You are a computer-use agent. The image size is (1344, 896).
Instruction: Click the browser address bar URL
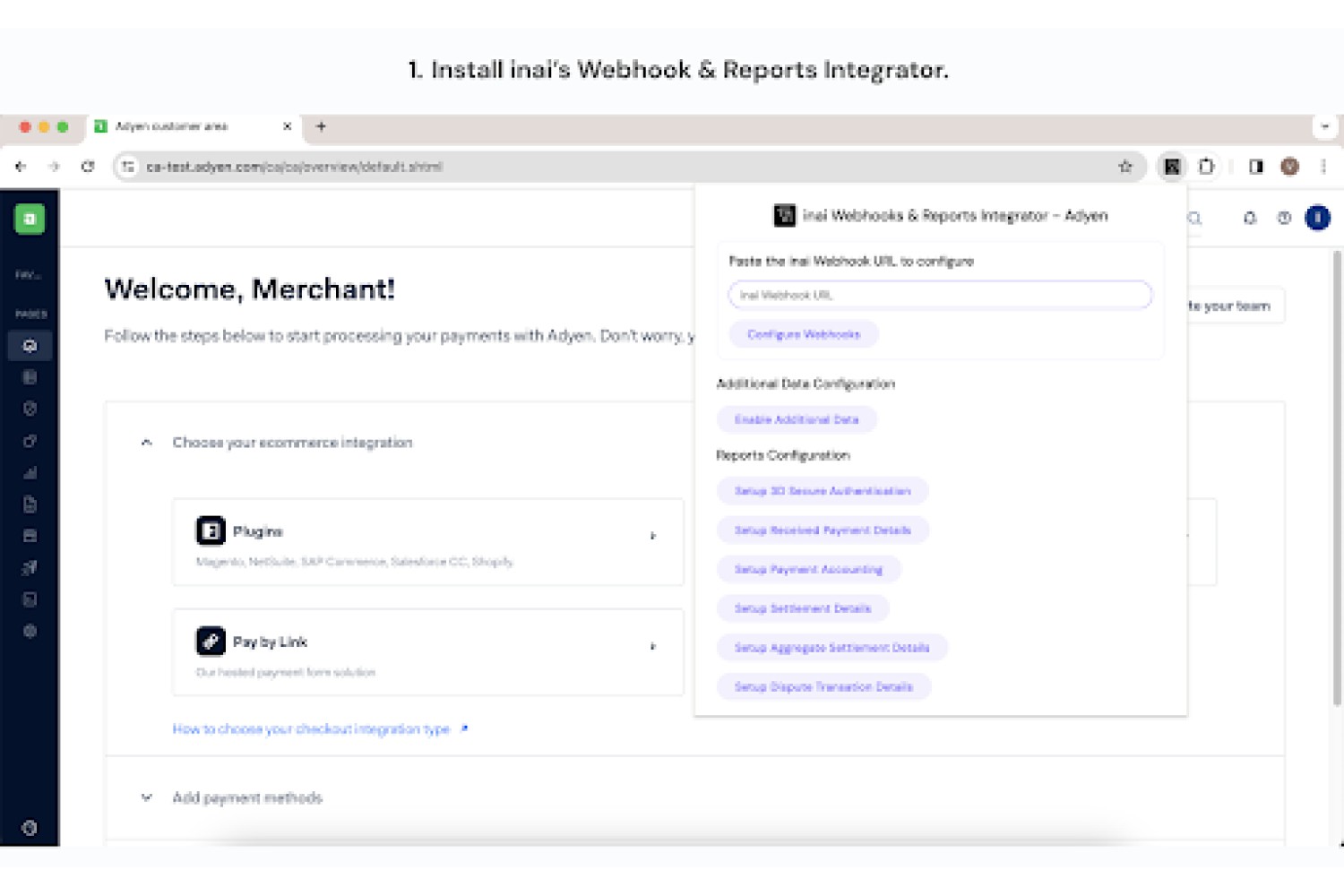tap(295, 167)
